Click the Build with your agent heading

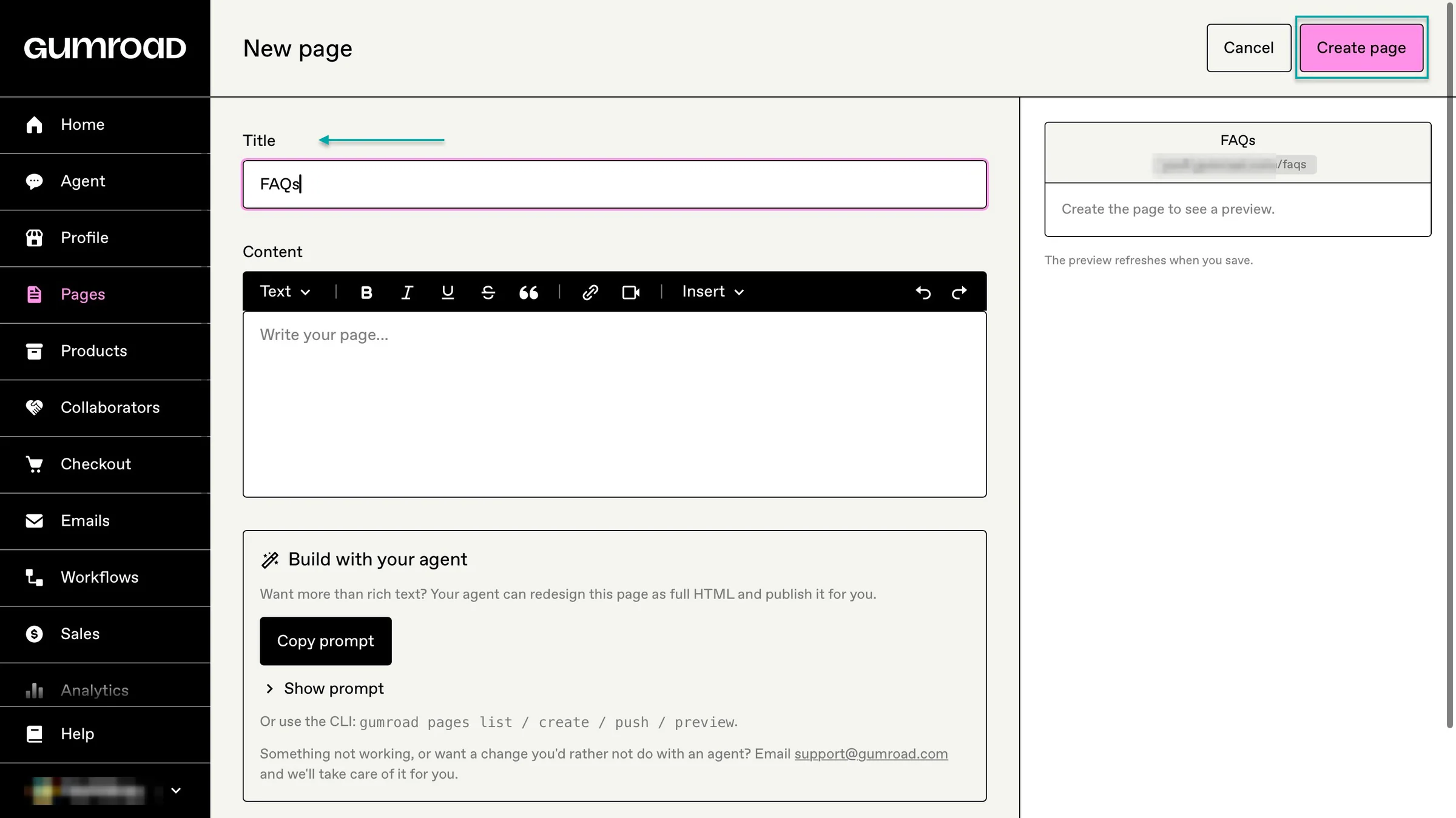click(377, 559)
